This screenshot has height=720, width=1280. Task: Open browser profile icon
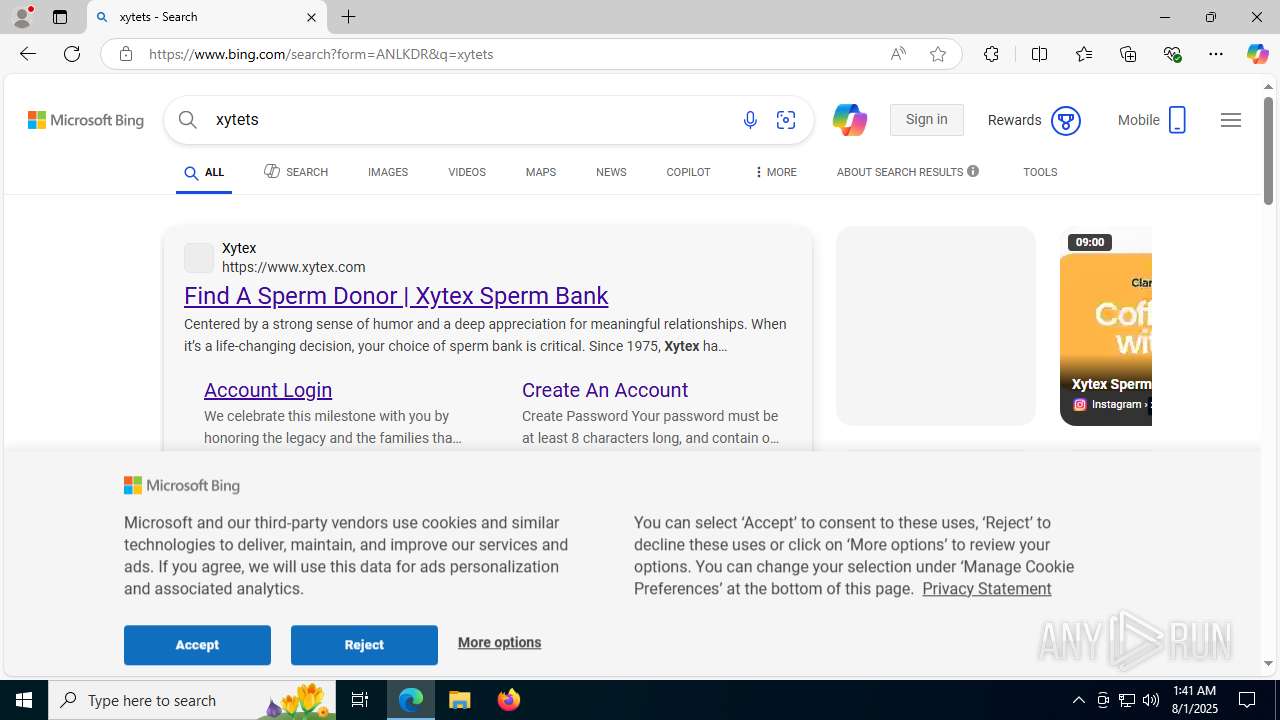point(22,17)
